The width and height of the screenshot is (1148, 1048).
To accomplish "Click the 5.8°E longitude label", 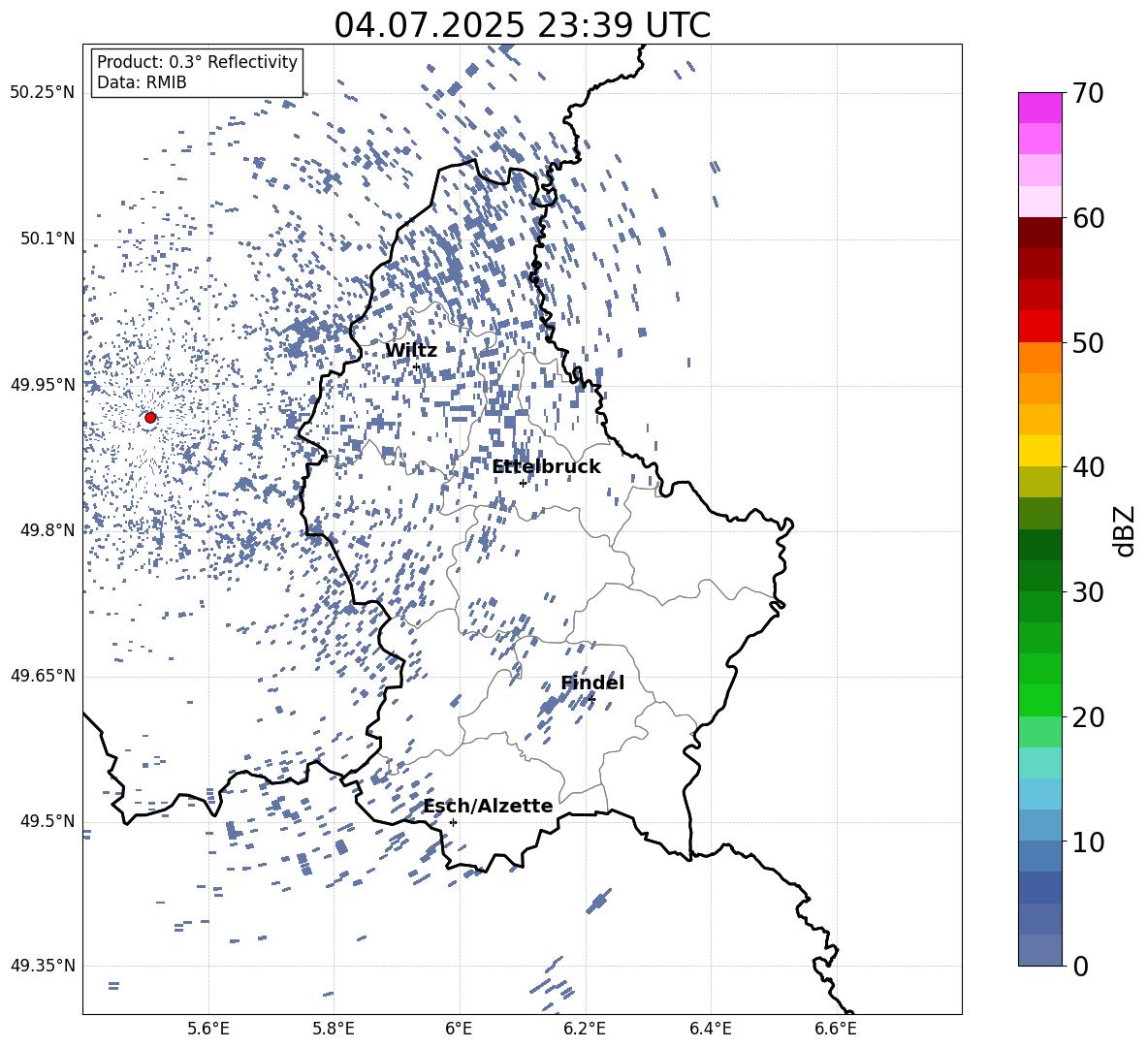I will pos(334,1029).
